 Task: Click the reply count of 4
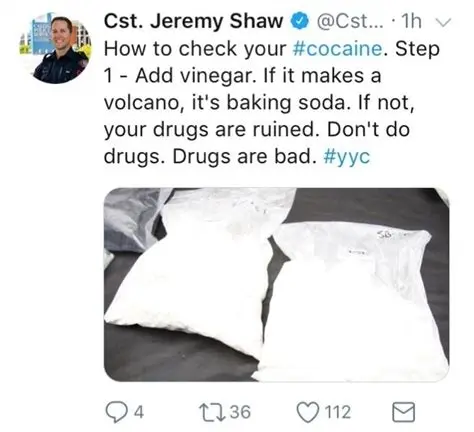[x=139, y=412]
